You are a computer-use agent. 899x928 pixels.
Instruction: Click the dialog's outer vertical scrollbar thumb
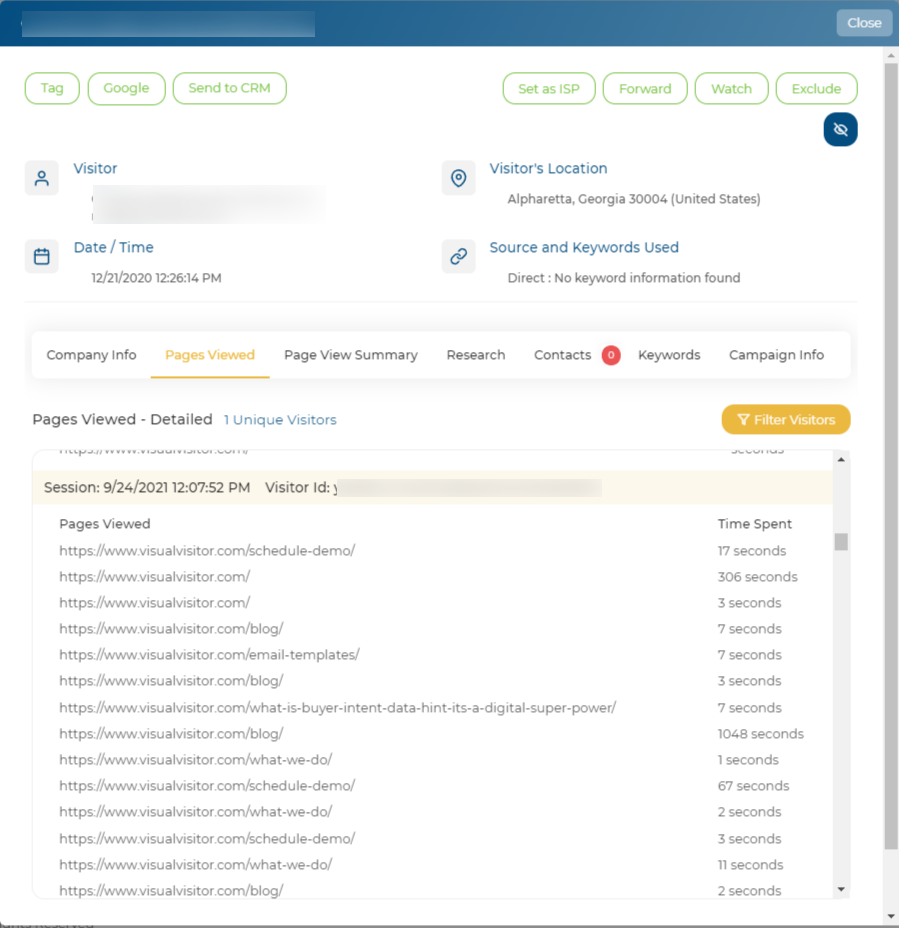(891, 456)
